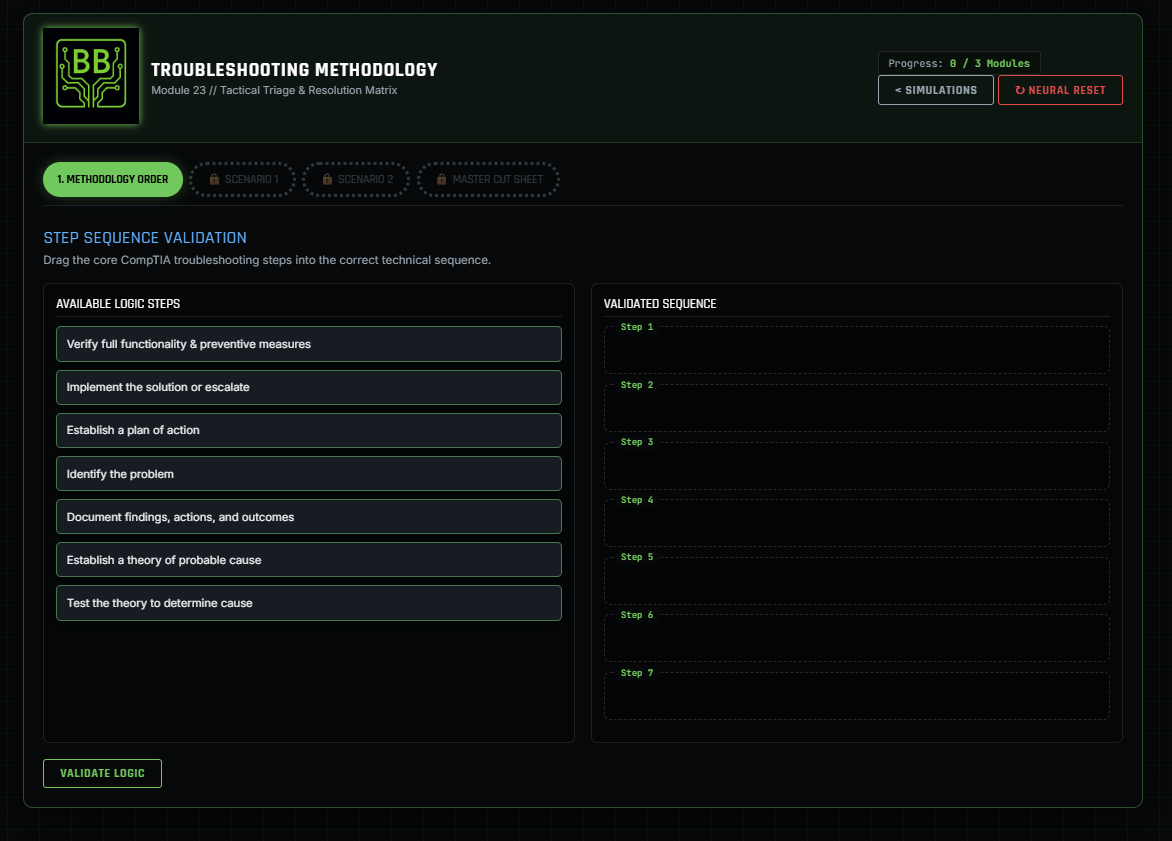Go back to Simulations
The height and width of the screenshot is (841, 1172).
click(935, 90)
